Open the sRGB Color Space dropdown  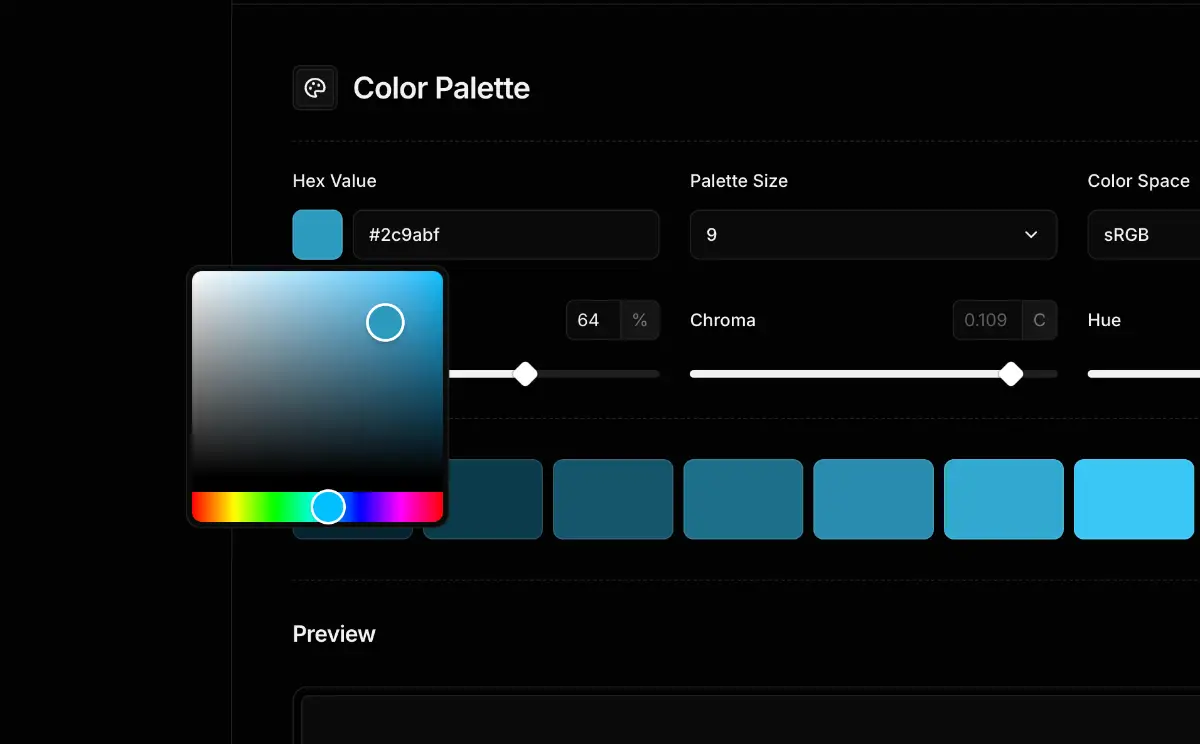coord(1144,235)
